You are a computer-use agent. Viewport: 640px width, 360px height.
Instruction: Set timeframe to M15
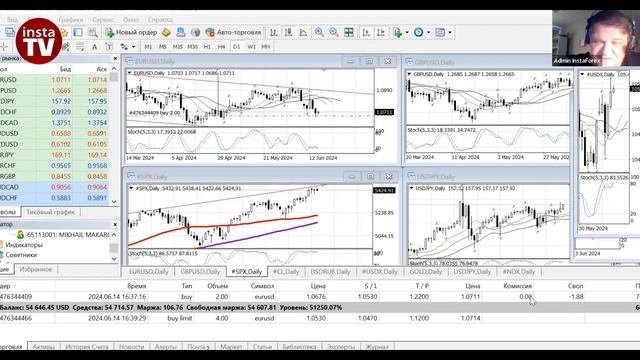[178, 47]
